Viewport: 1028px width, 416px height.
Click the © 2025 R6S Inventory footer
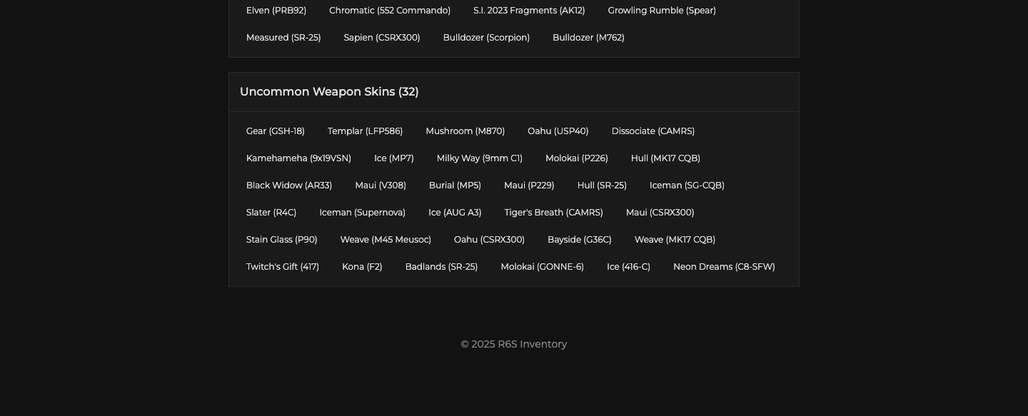point(513,345)
